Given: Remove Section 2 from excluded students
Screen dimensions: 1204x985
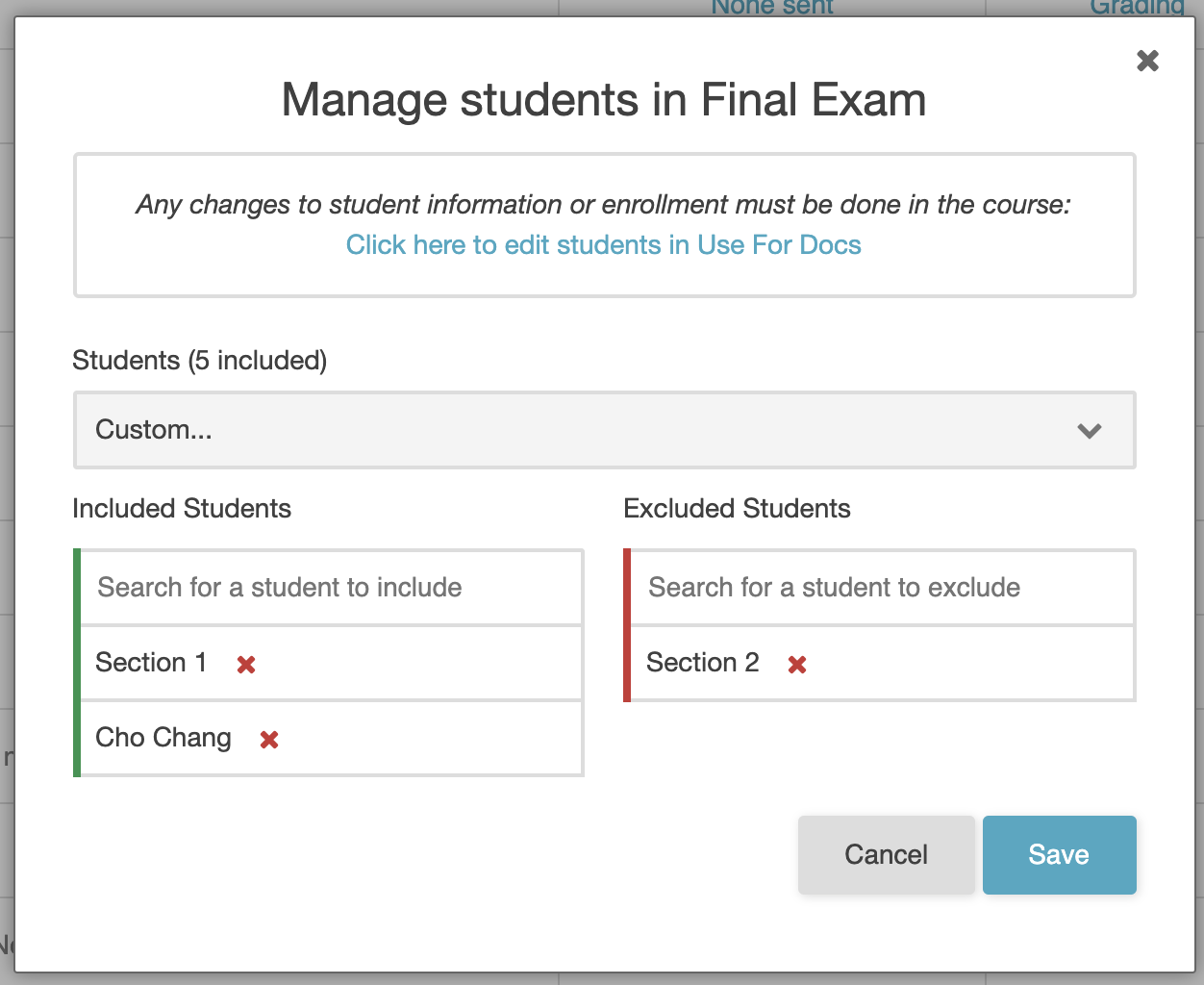Looking at the screenshot, I should coord(796,663).
